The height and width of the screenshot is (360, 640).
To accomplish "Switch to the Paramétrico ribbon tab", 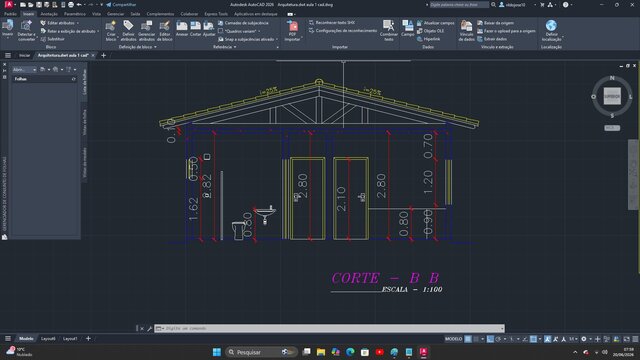I will click(x=75, y=14).
